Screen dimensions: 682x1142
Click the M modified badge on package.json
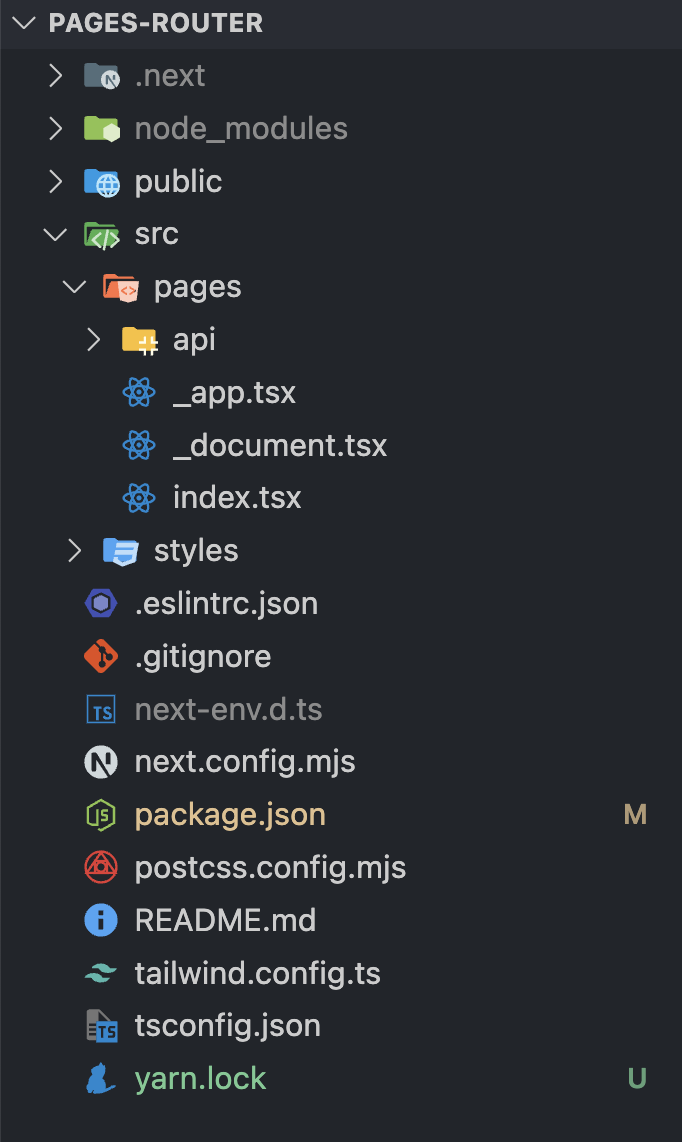coord(635,815)
